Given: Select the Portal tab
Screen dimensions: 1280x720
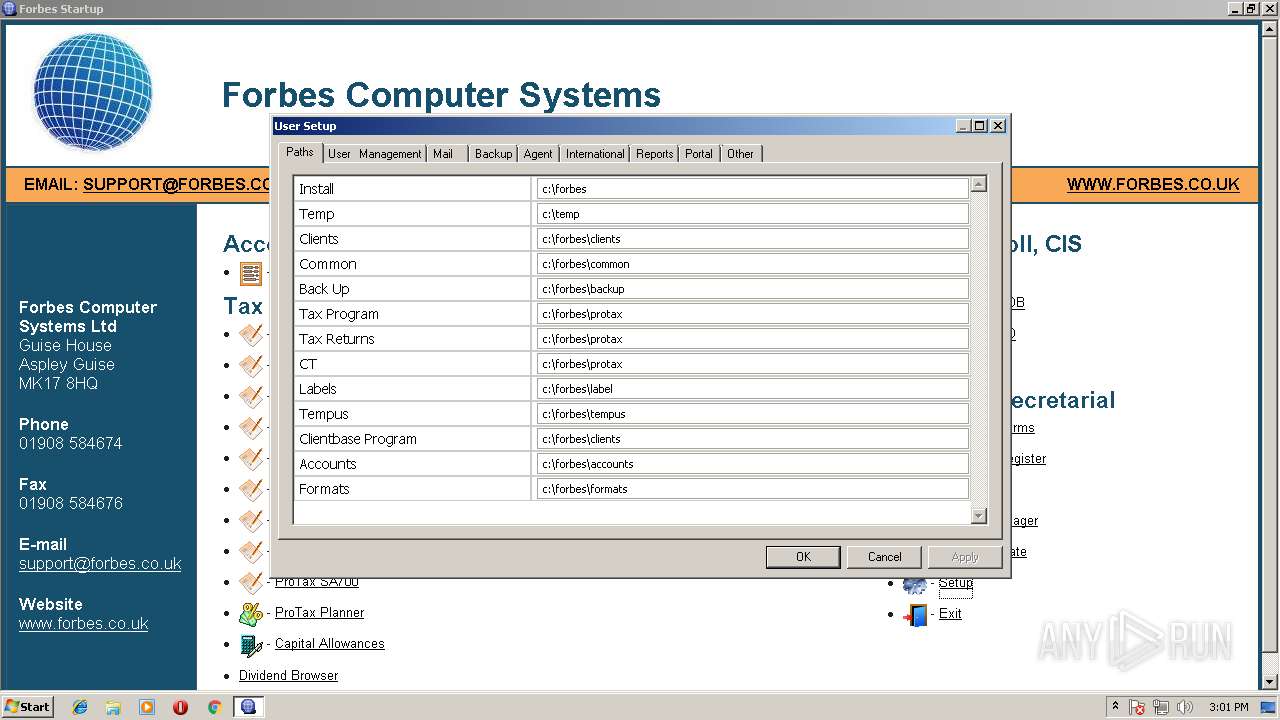Looking at the screenshot, I should (x=699, y=154).
